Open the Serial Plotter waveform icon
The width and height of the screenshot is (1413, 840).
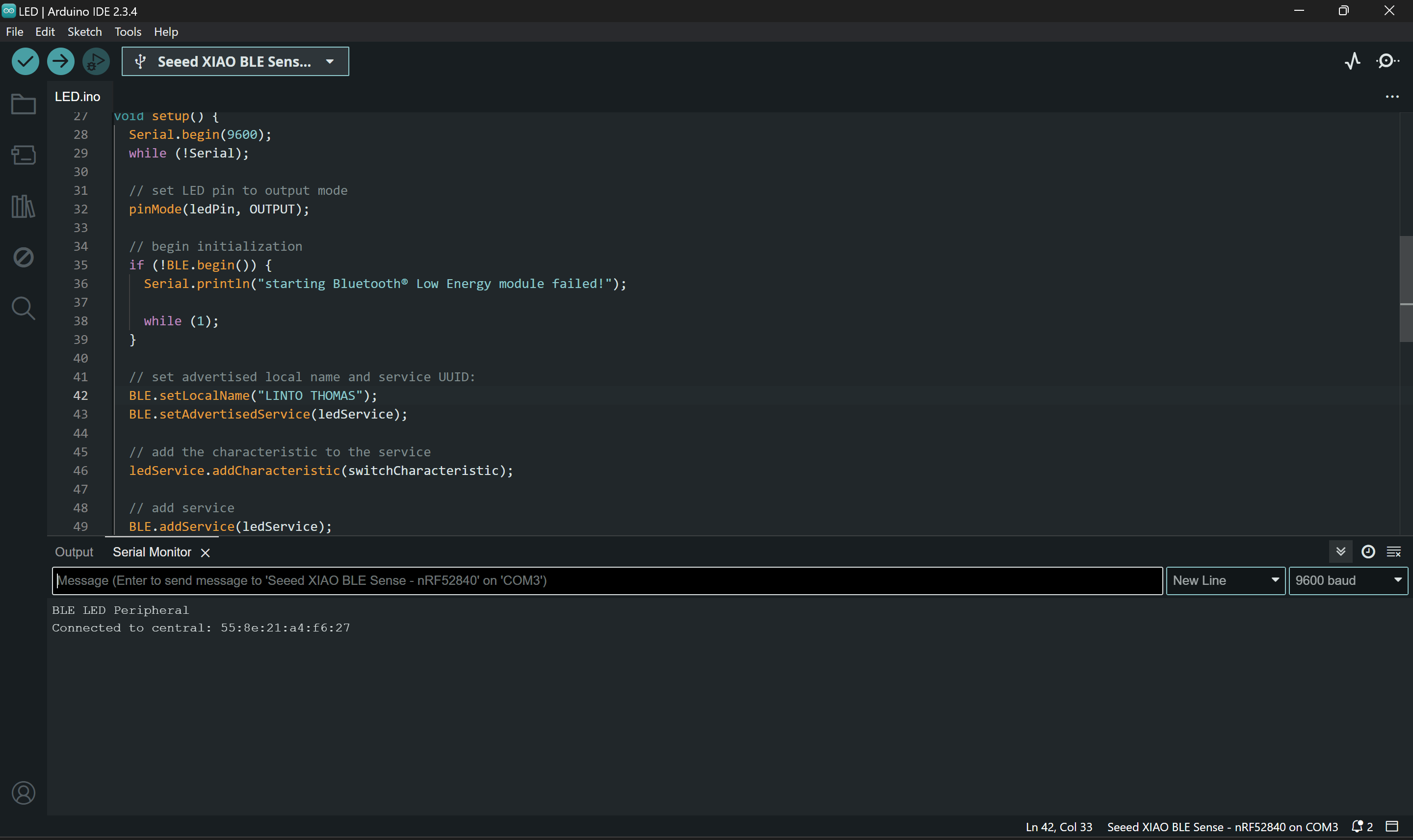1353,60
